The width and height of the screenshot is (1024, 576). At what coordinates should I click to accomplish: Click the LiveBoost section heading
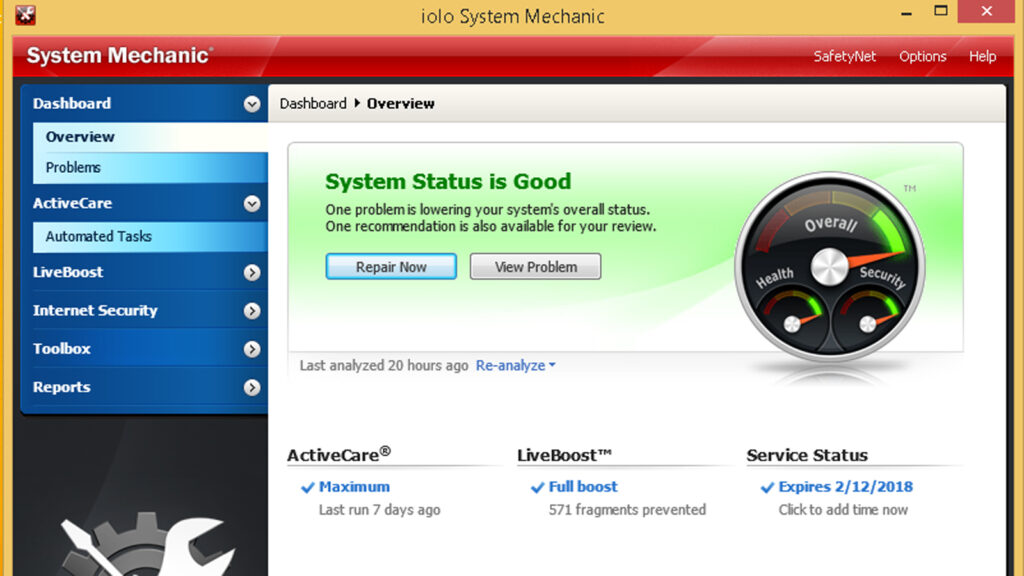click(x=564, y=455)
